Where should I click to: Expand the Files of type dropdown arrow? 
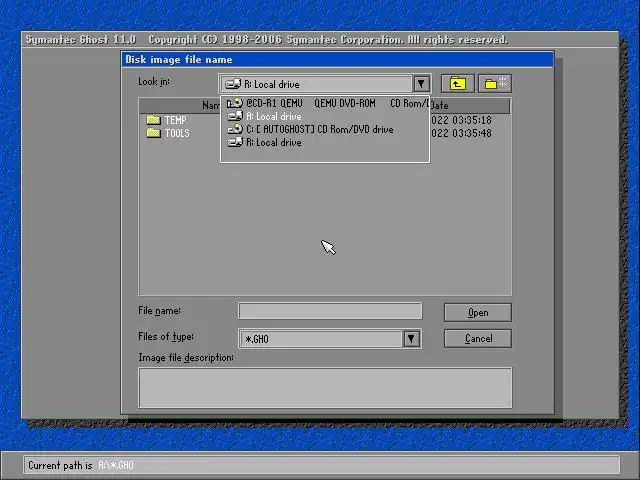[411, 339]
